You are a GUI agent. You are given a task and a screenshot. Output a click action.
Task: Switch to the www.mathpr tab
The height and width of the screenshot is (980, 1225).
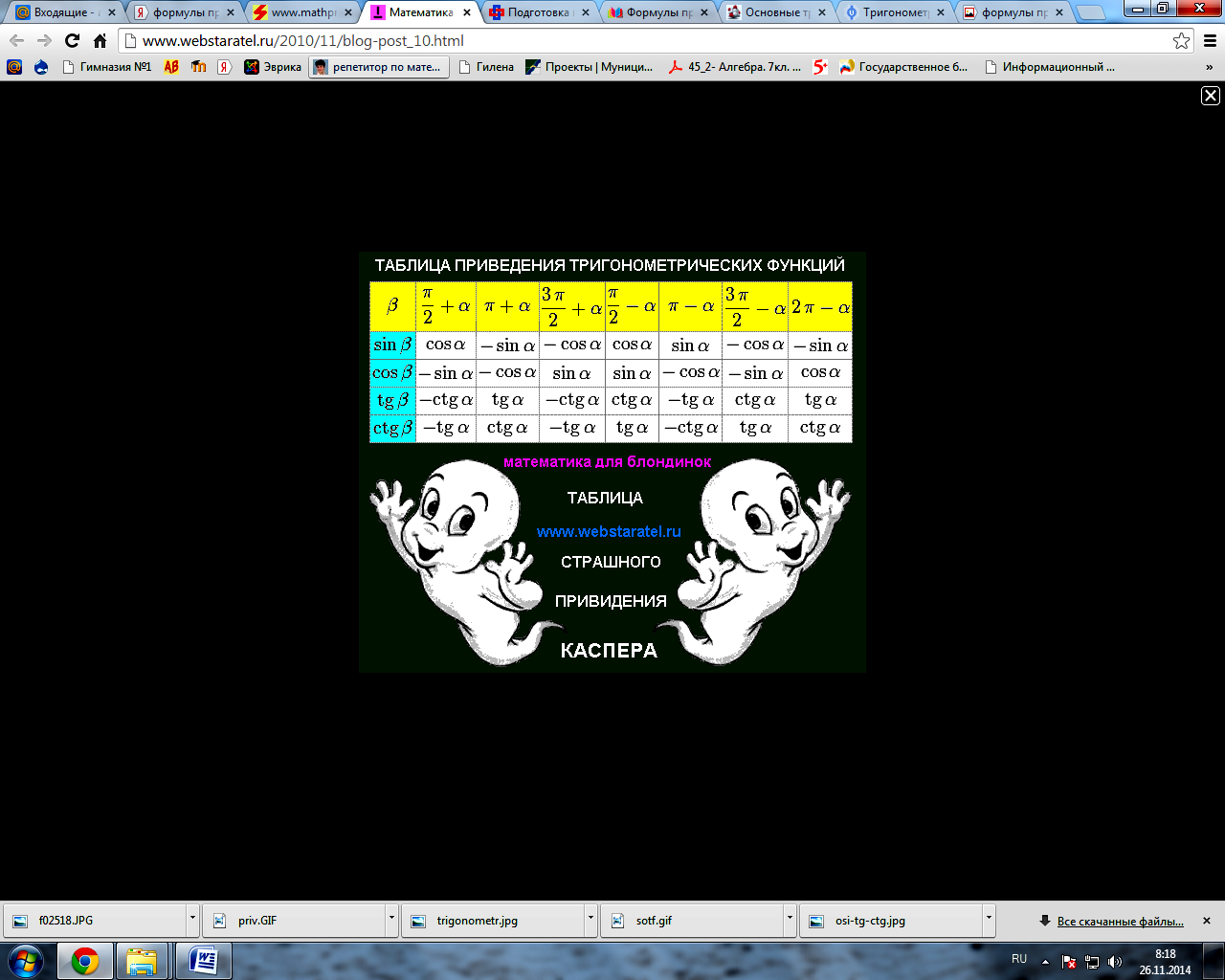pyautogui.click(x=301, y=12)
